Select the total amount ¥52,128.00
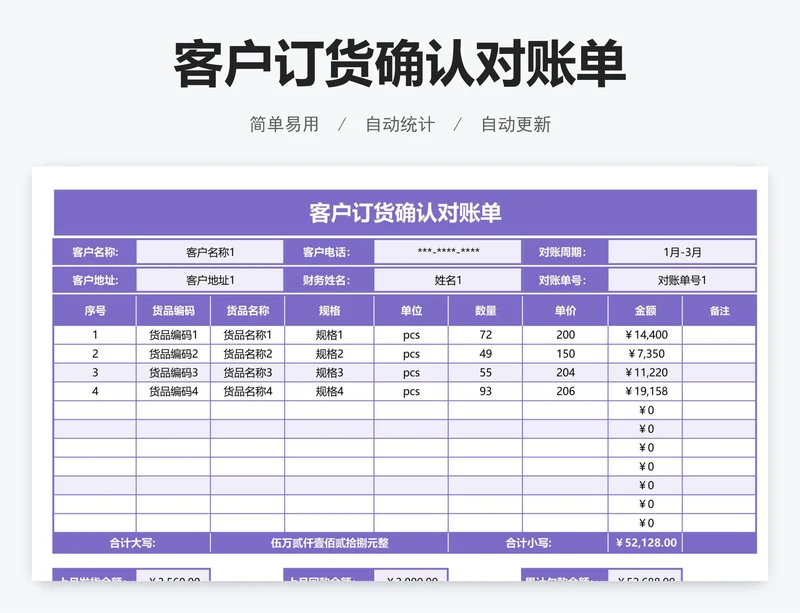Image resolution: width=800 pixels, height=613 pixels. coord(645,543)
